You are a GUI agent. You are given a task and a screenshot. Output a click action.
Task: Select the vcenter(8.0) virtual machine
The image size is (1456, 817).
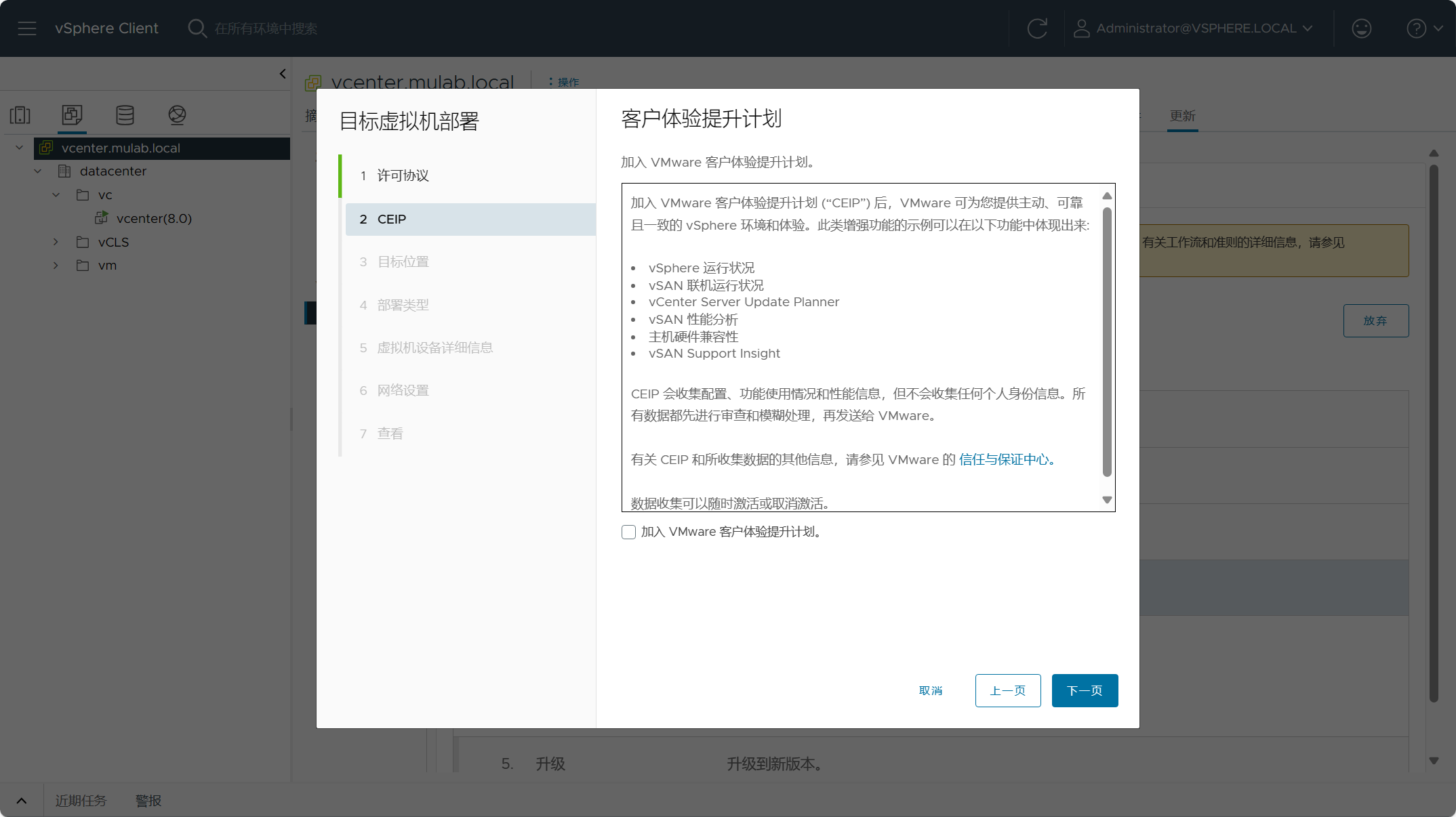point(154,218)
